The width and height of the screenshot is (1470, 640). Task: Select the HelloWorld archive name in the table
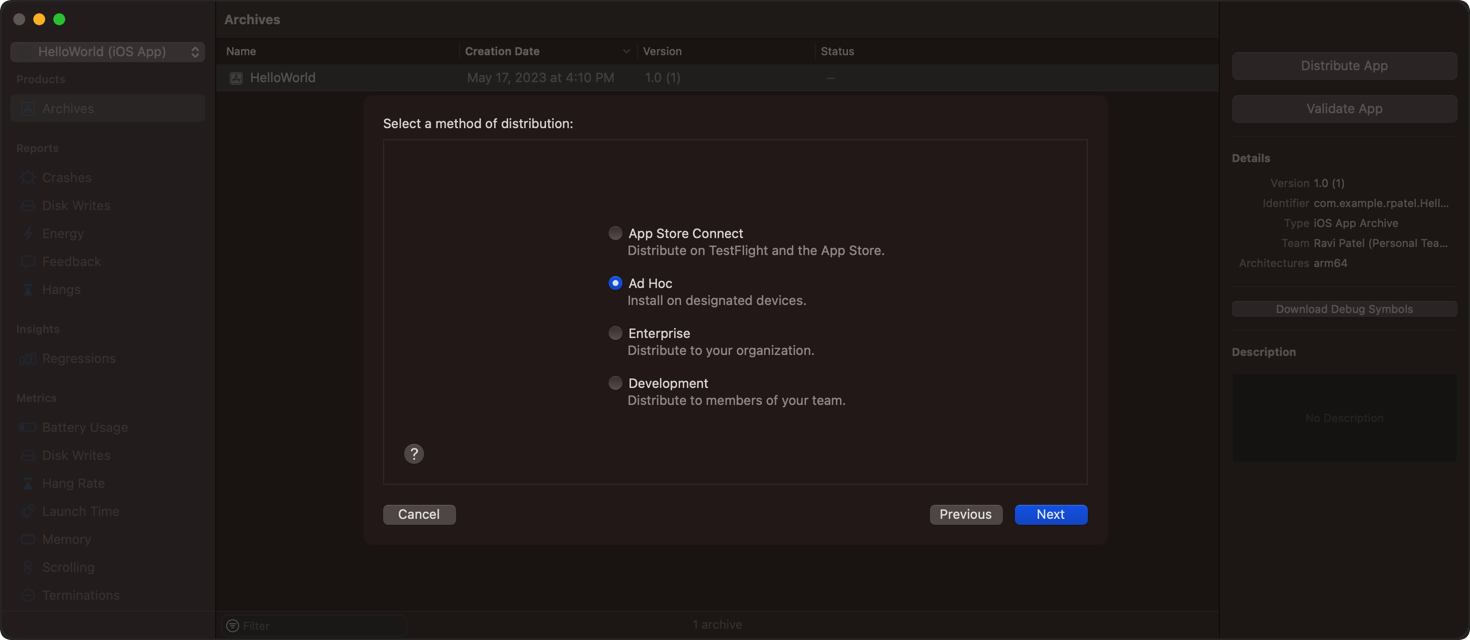coord(283,78)
